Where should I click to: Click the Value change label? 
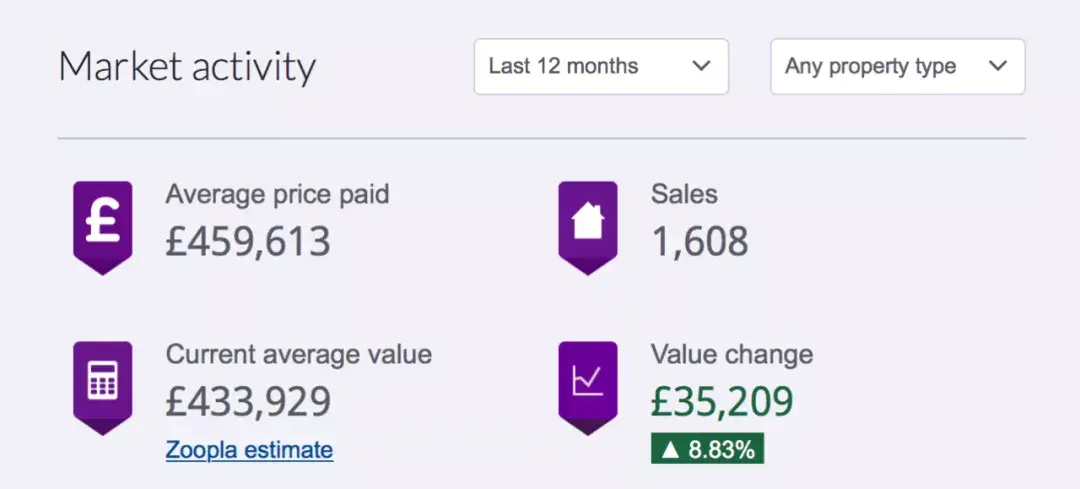pyautogui.click(x=731, y=354)
